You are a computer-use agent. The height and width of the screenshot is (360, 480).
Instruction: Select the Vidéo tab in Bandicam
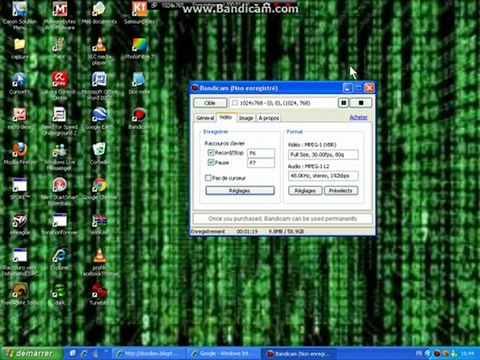[226, 117]
